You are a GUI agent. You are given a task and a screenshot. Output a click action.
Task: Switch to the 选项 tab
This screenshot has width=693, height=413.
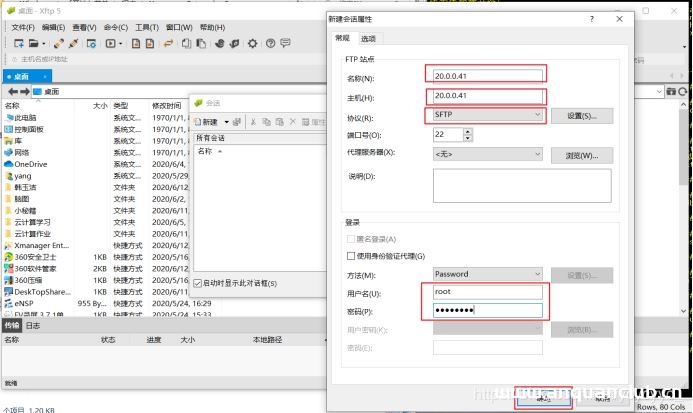pyautogui.click(x=369, y=38)
